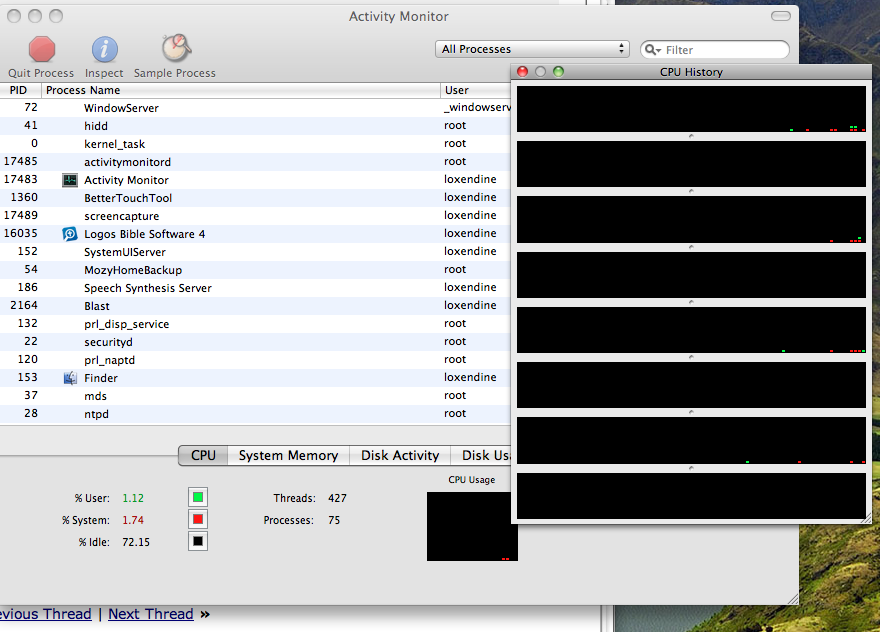Click the Sample Process icon
Viewport: 880px width, 632px height.
pos(177,48)
